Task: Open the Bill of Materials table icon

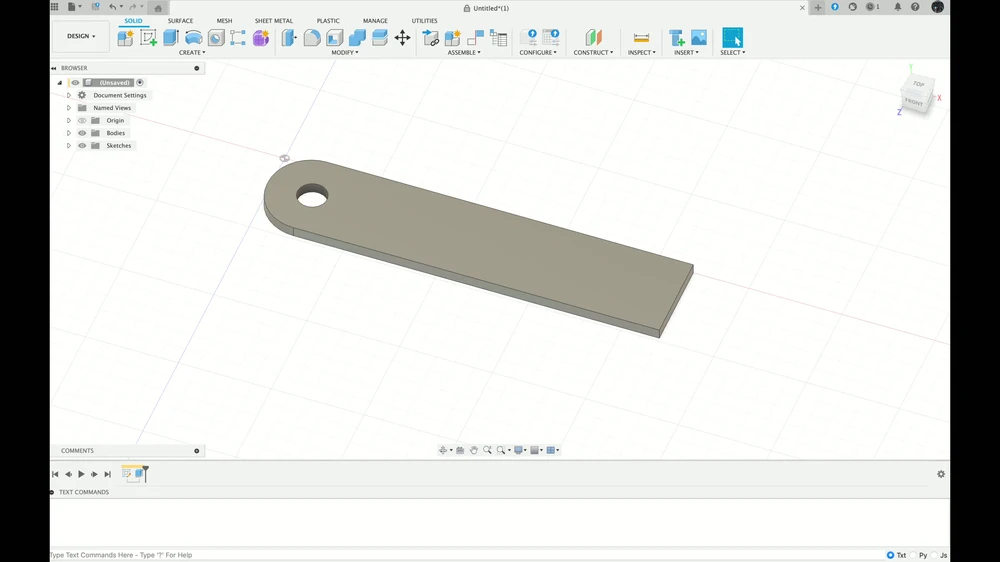Action: pos(498,38)
